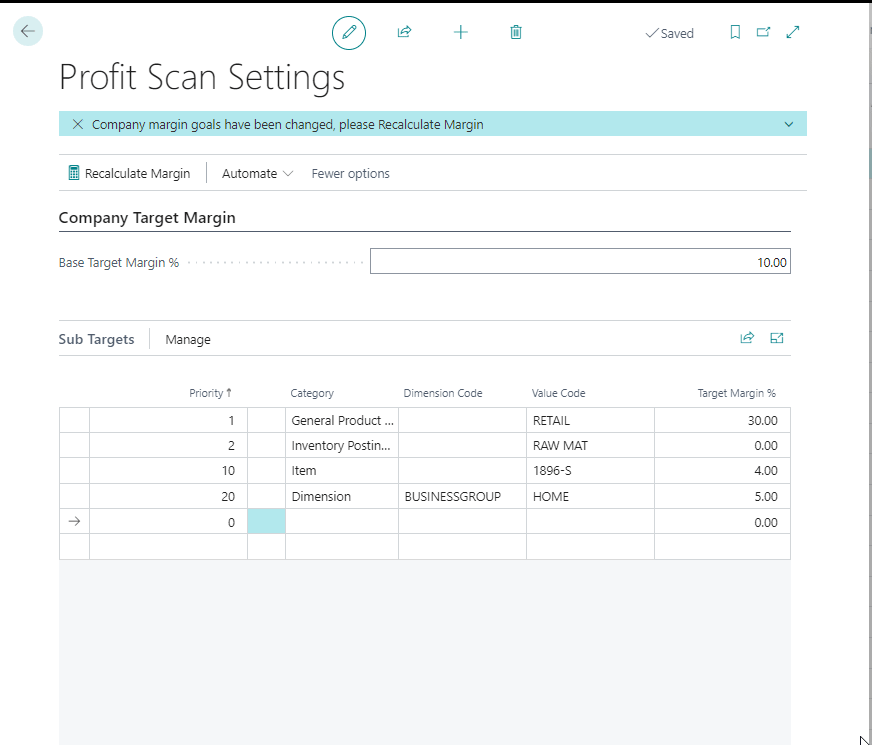Share the Sub Targets list icon
Image resolution: width=872 pixels, height=745 pixels.
pos(747,338)
